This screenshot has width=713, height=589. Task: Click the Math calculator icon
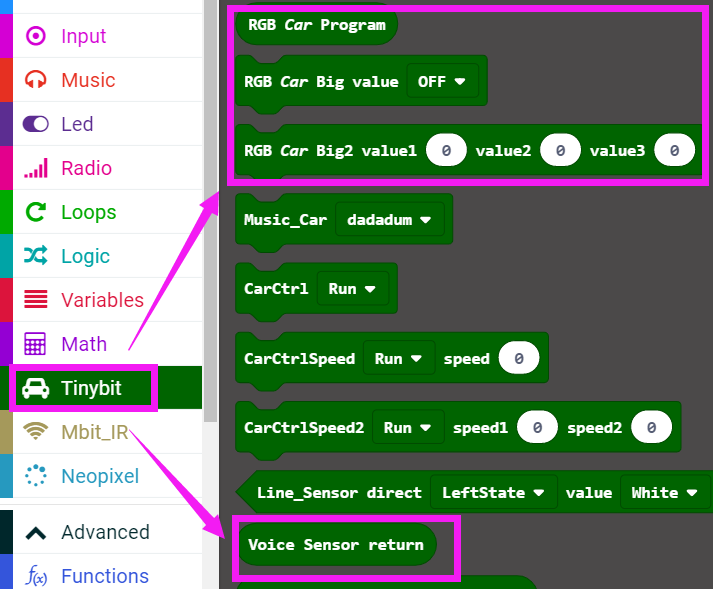point(36,344)
